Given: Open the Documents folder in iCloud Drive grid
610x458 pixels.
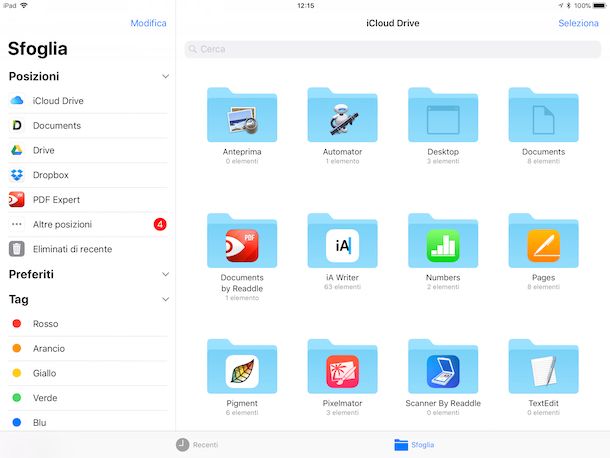Looking at the screenshot, I should tap(543, 115).
